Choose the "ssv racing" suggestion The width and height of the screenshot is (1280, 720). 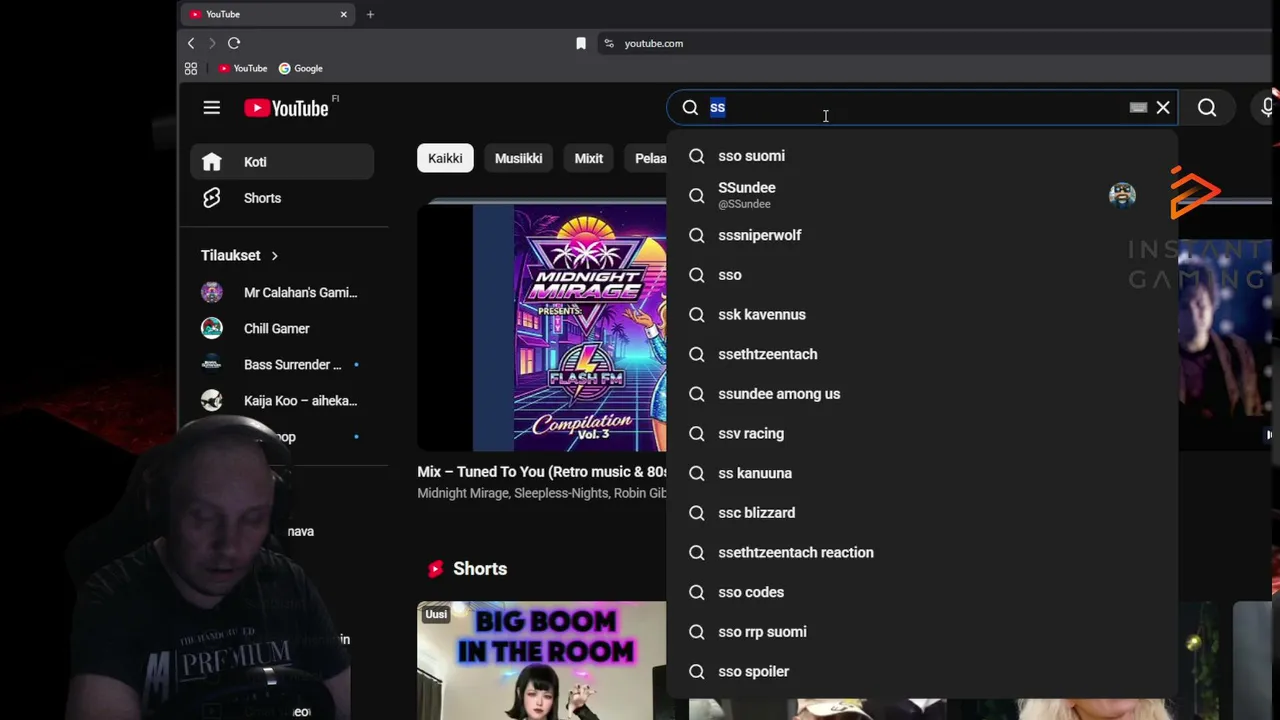pos(922,433)
